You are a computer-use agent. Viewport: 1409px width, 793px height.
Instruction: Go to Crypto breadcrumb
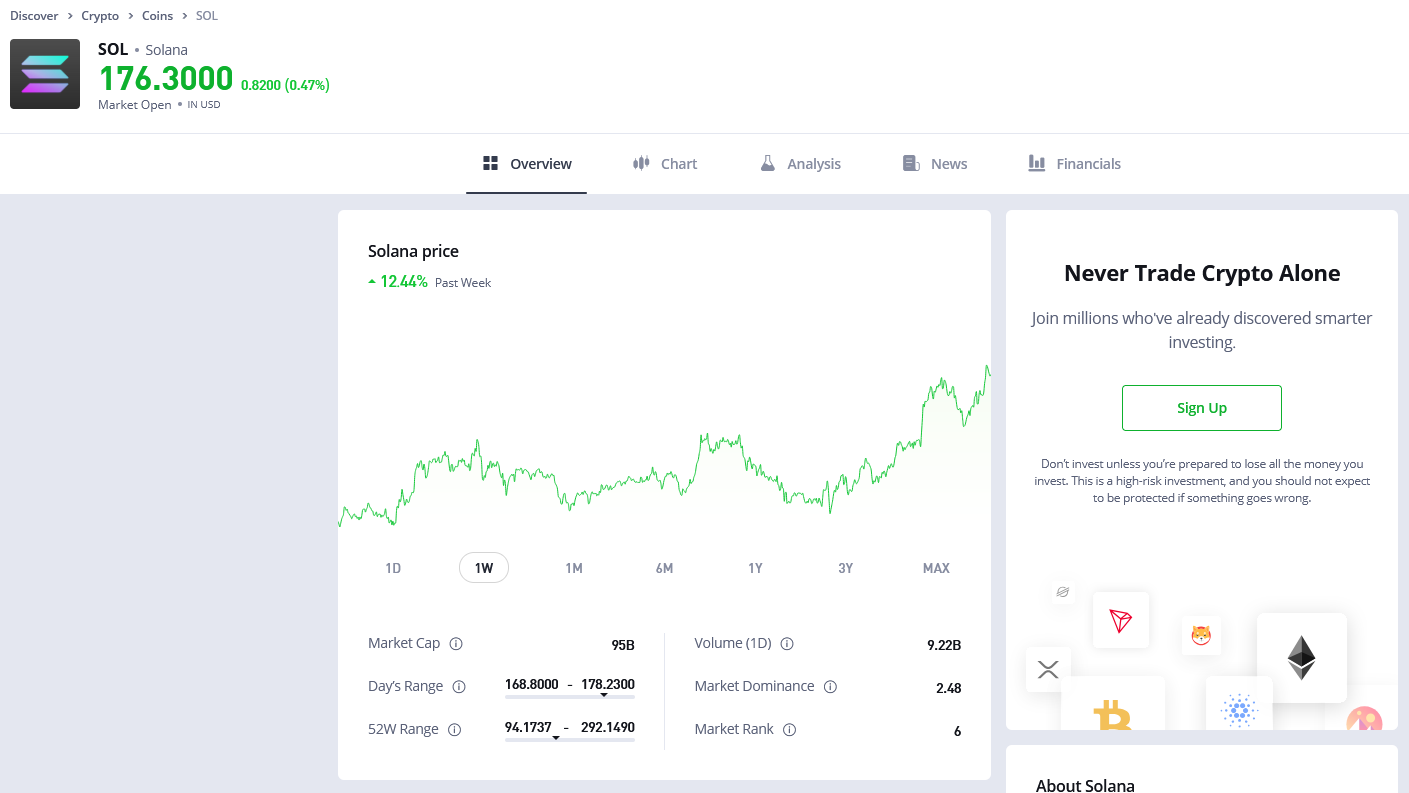pyautogui.click(x=100, y=16)
